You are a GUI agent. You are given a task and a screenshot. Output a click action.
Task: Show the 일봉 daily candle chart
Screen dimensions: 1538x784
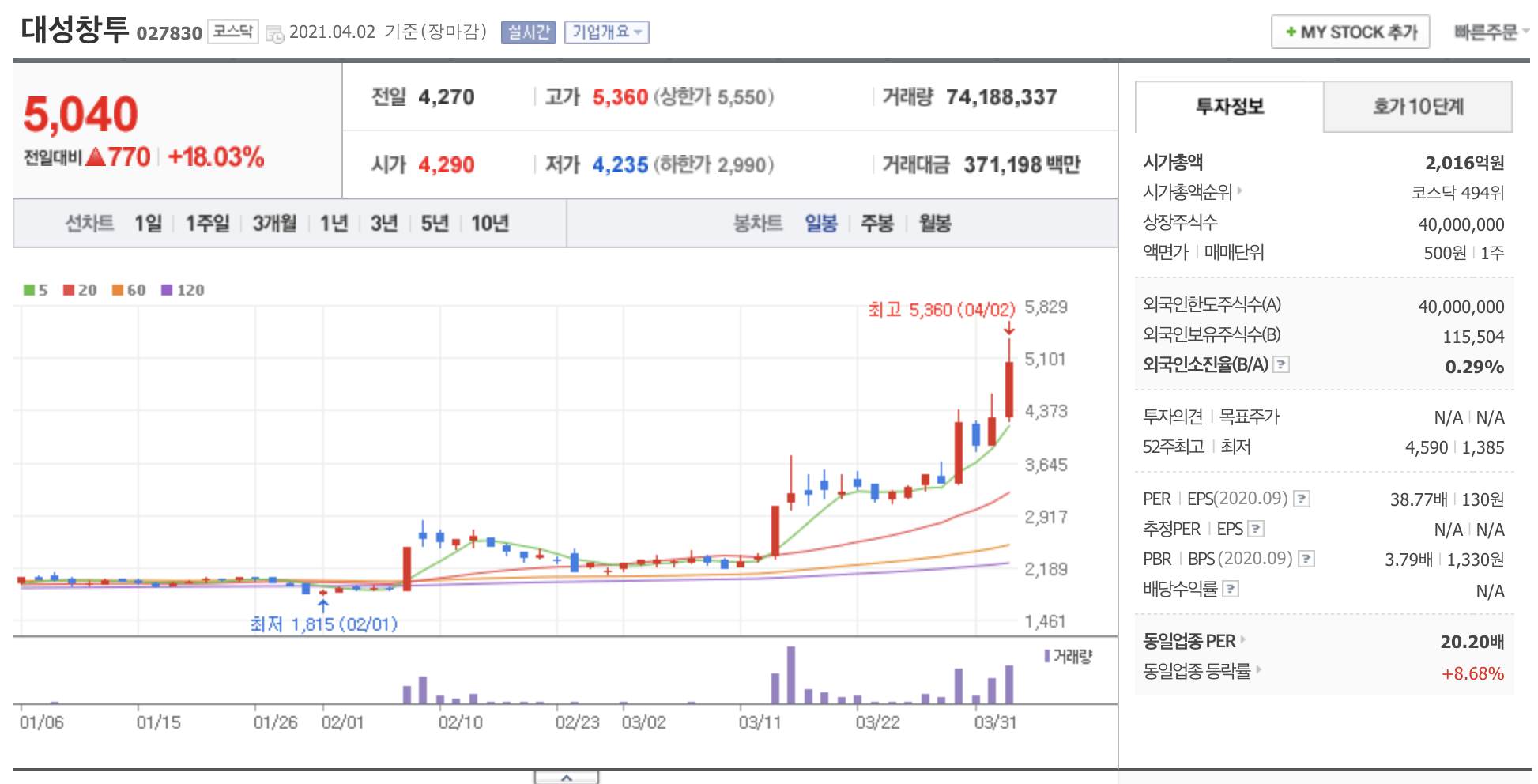(x=821, y=224)
